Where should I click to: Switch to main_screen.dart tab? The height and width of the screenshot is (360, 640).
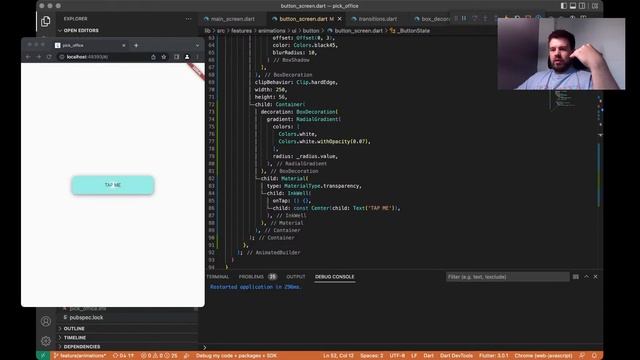[x=232, y=19]
